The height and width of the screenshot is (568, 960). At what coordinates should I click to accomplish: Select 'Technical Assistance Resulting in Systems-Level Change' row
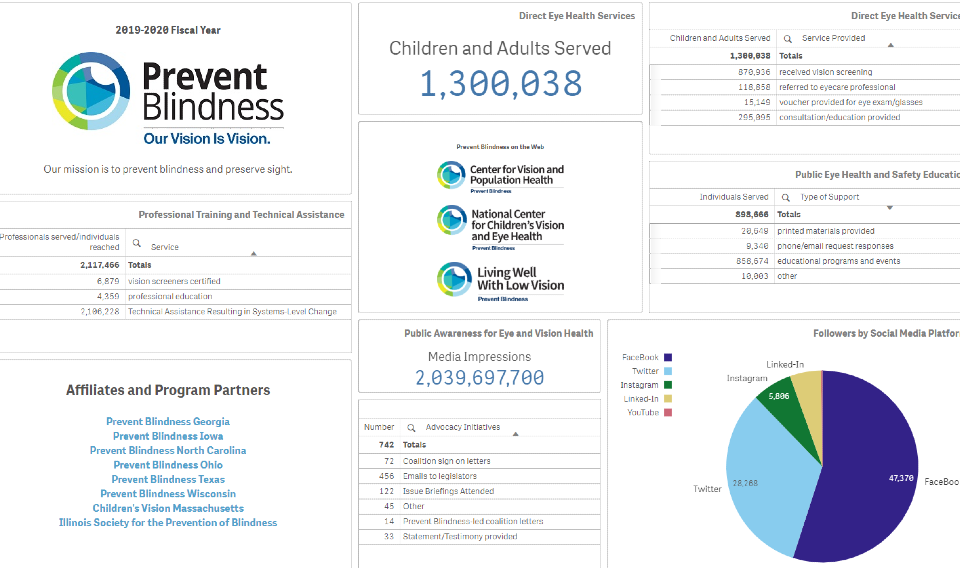coord(176,312)
